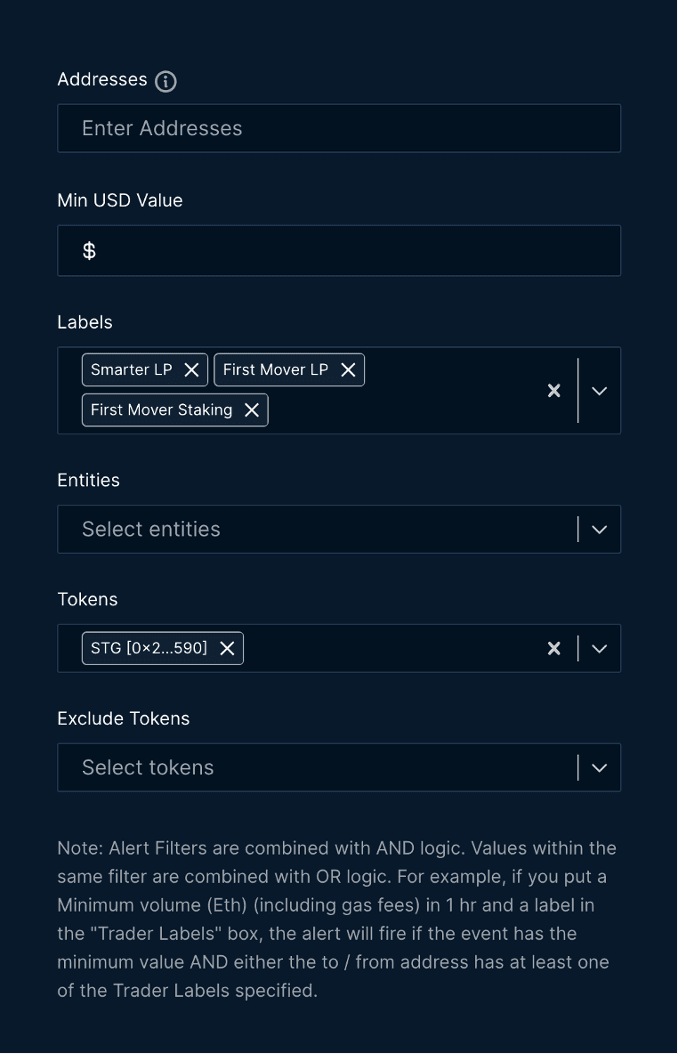Clear all selected labels

pyautogui.click(x=554, y=391)
